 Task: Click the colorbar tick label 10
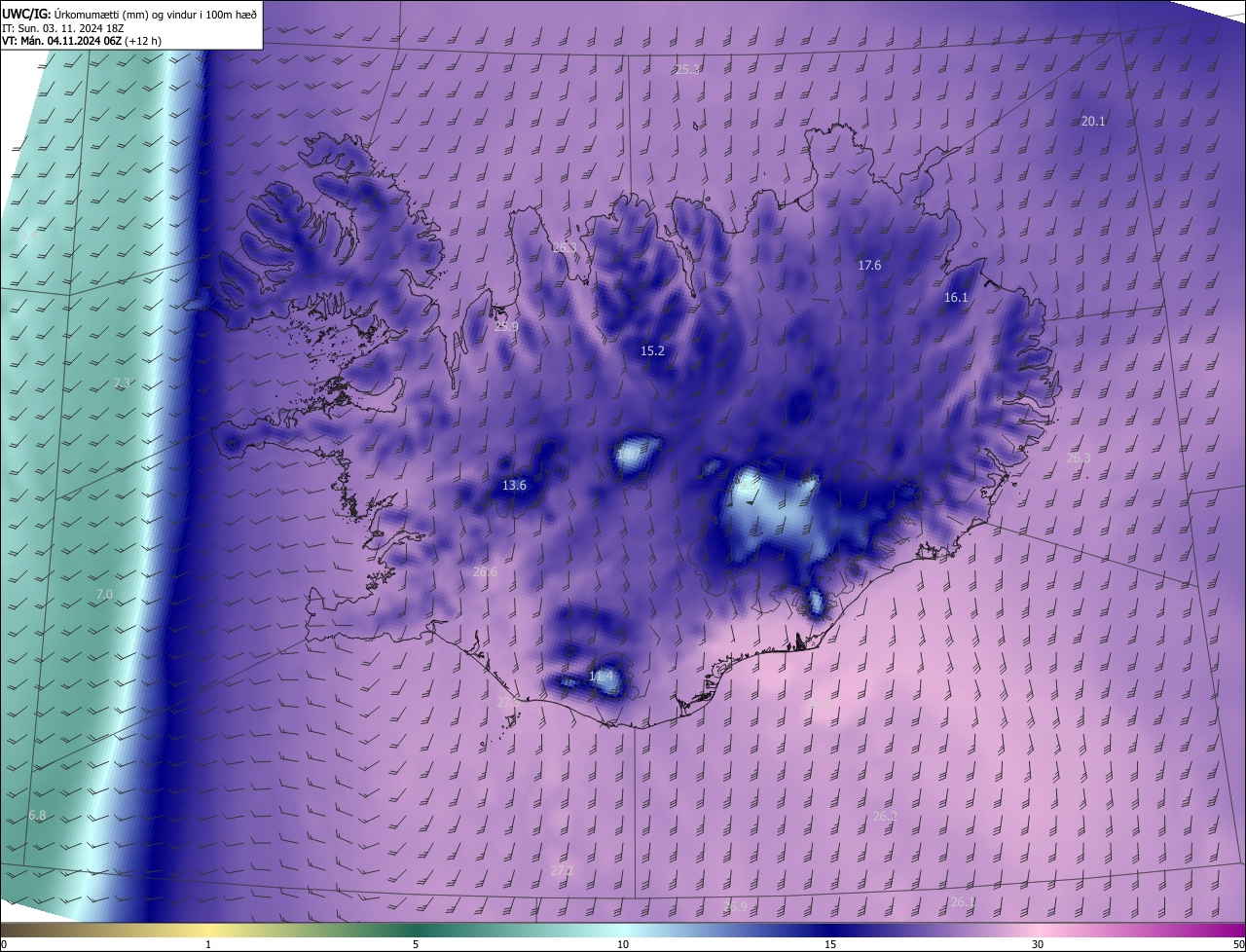coord(623,944)
